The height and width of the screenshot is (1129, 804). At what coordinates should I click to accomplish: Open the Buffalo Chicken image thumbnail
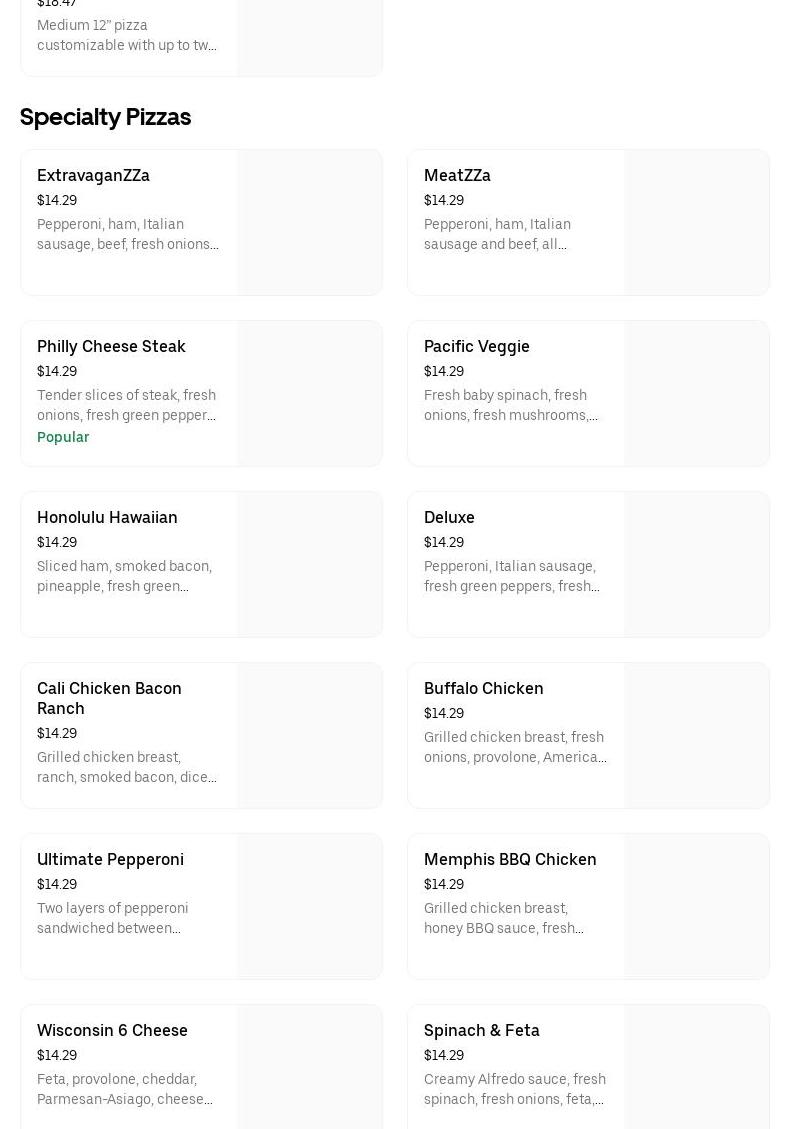[x=697, y=735]
